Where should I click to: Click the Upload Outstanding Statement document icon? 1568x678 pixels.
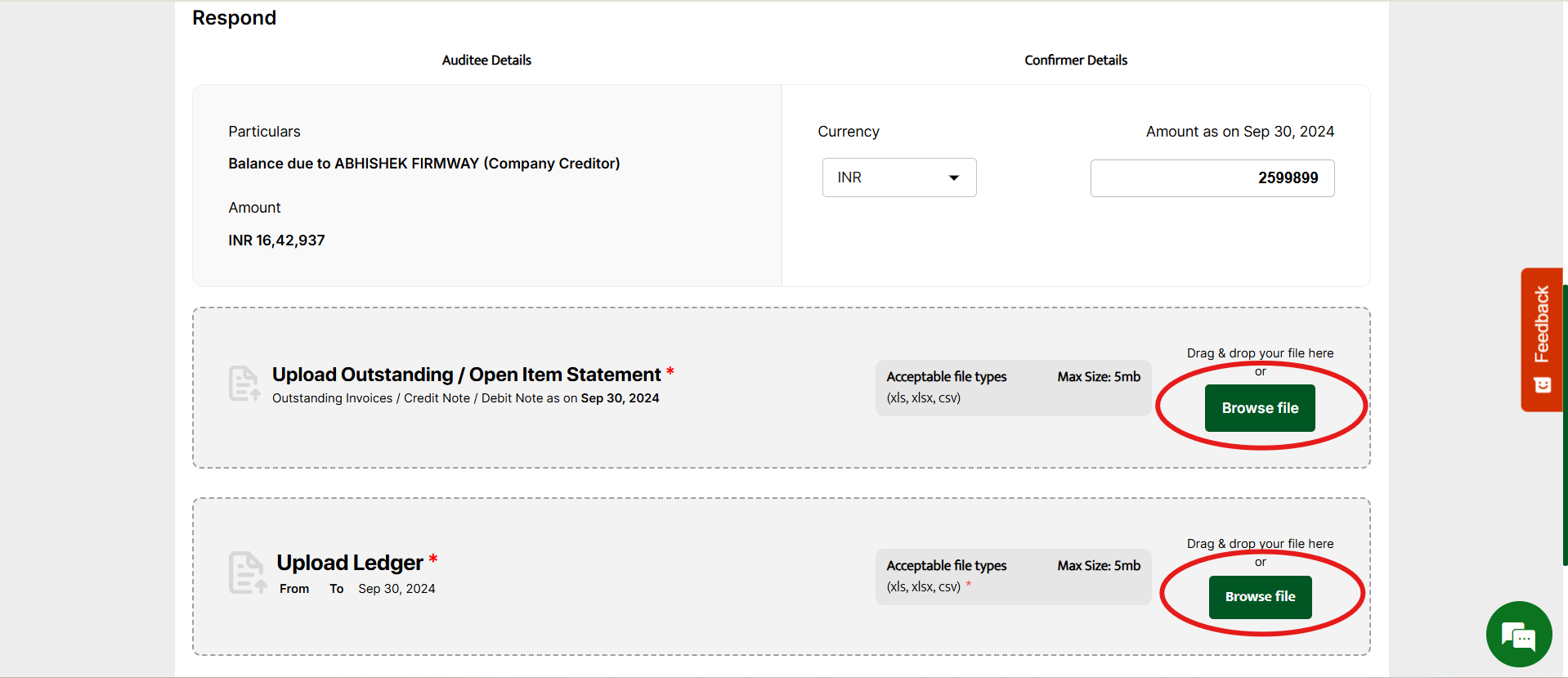click(x=244, y=384)
